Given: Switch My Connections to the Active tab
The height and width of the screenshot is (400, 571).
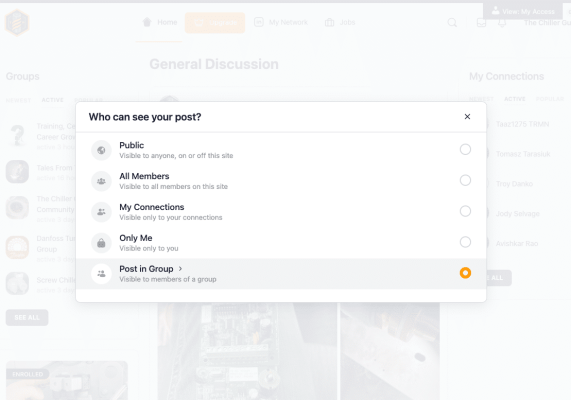Looking at the screenshot, I should 515,99.
